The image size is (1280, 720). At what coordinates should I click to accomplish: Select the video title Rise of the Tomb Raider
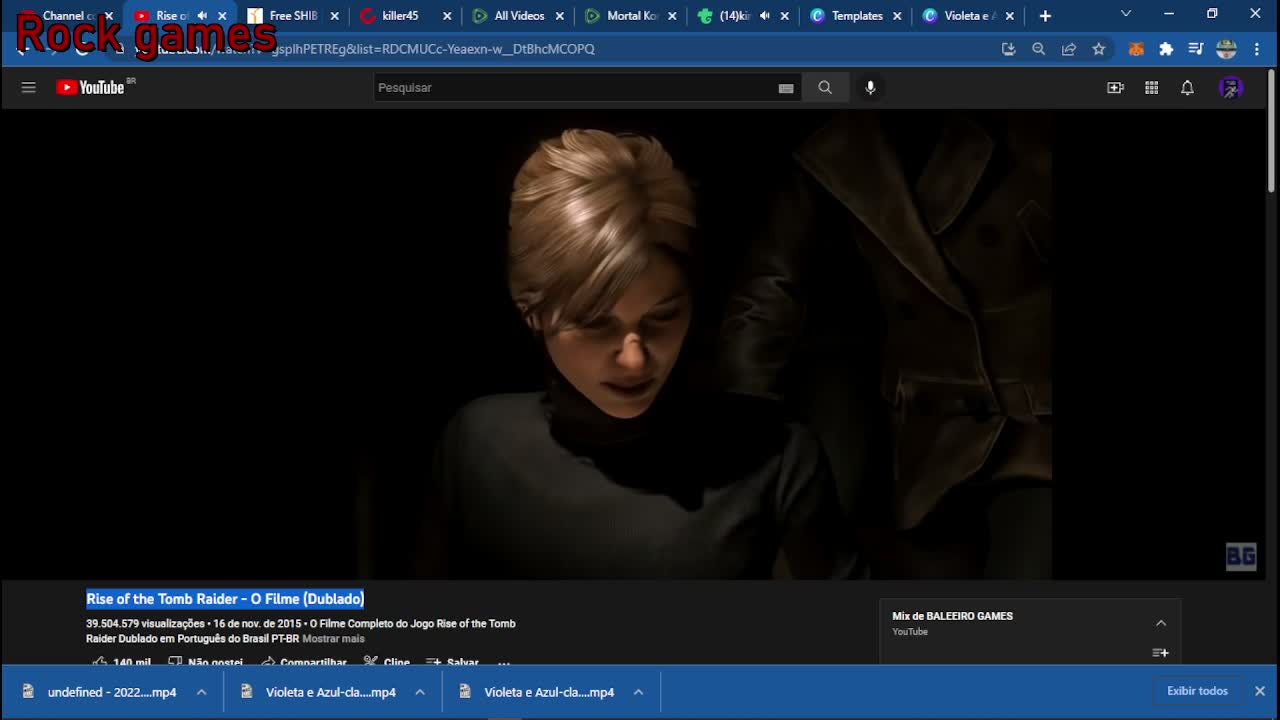tap(225, 599)
